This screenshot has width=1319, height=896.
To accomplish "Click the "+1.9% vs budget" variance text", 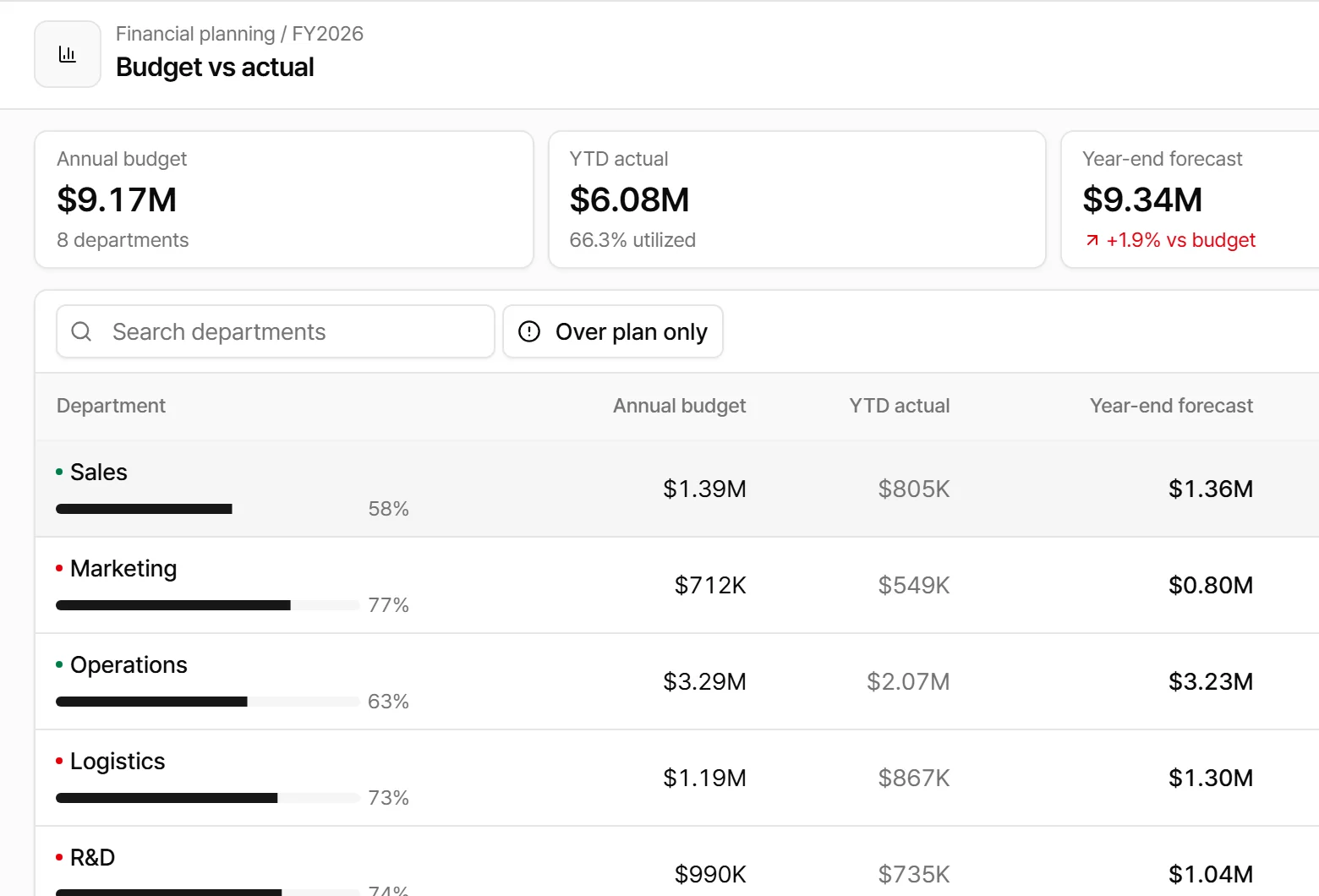I will coord(1180,240).
